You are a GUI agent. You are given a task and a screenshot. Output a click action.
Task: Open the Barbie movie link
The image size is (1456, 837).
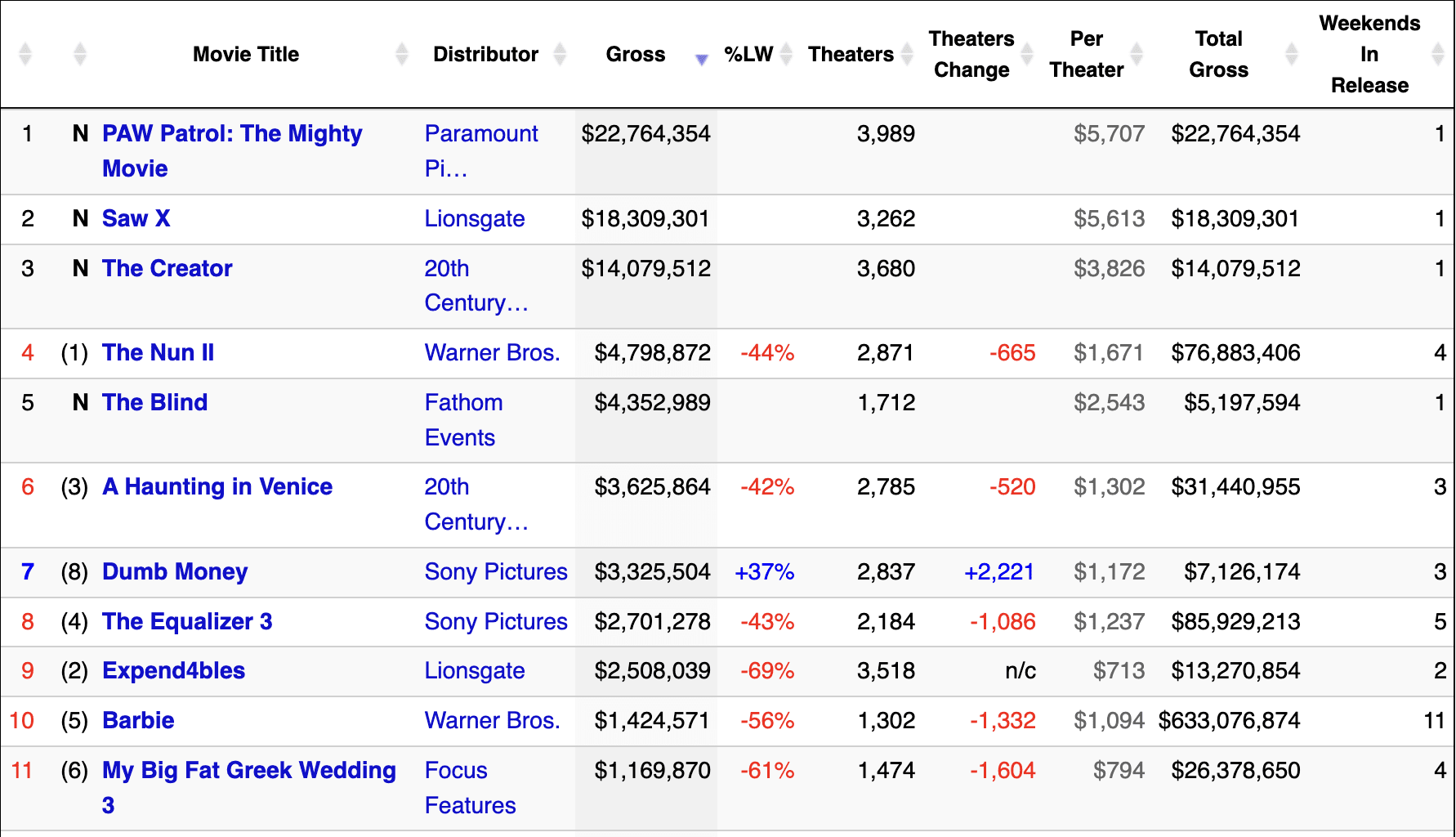coord(138,720)
